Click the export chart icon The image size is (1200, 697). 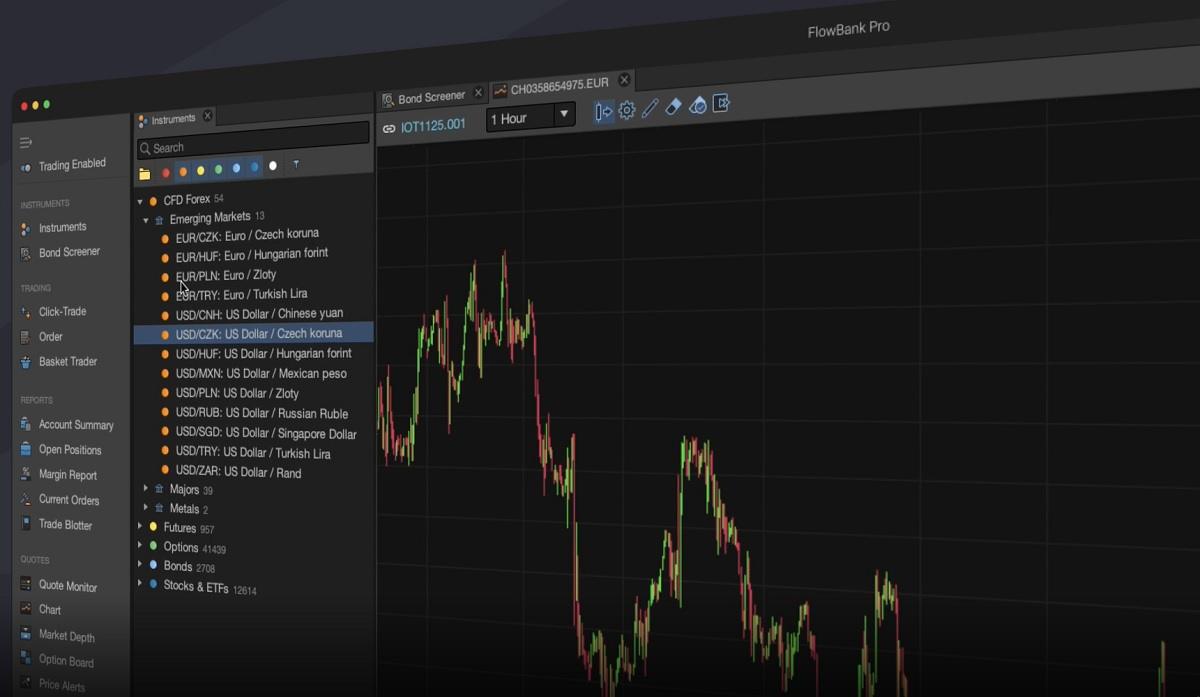coord(722,102)
